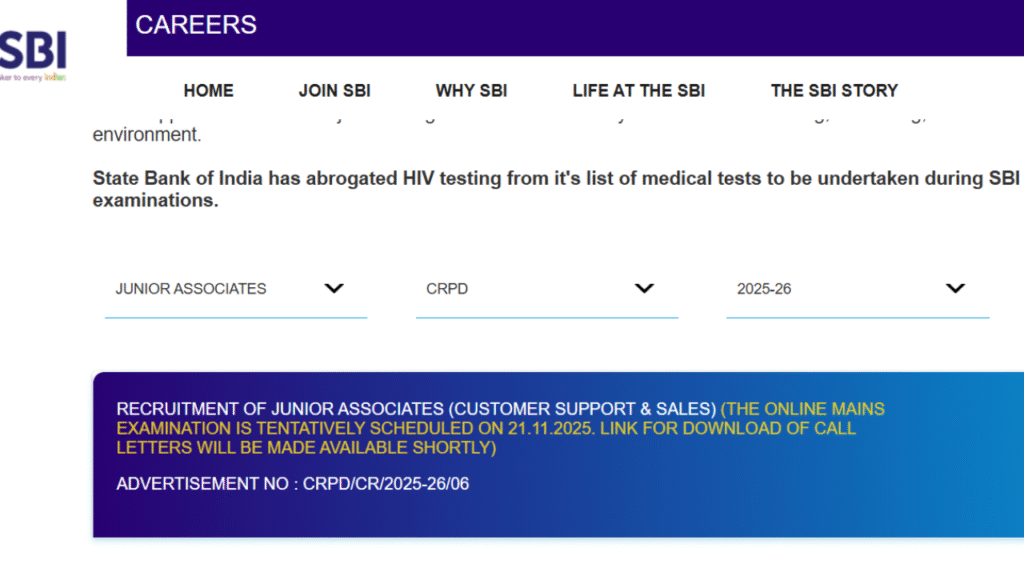Open the LIFE AT THE SBI menu

coord(638,91)
